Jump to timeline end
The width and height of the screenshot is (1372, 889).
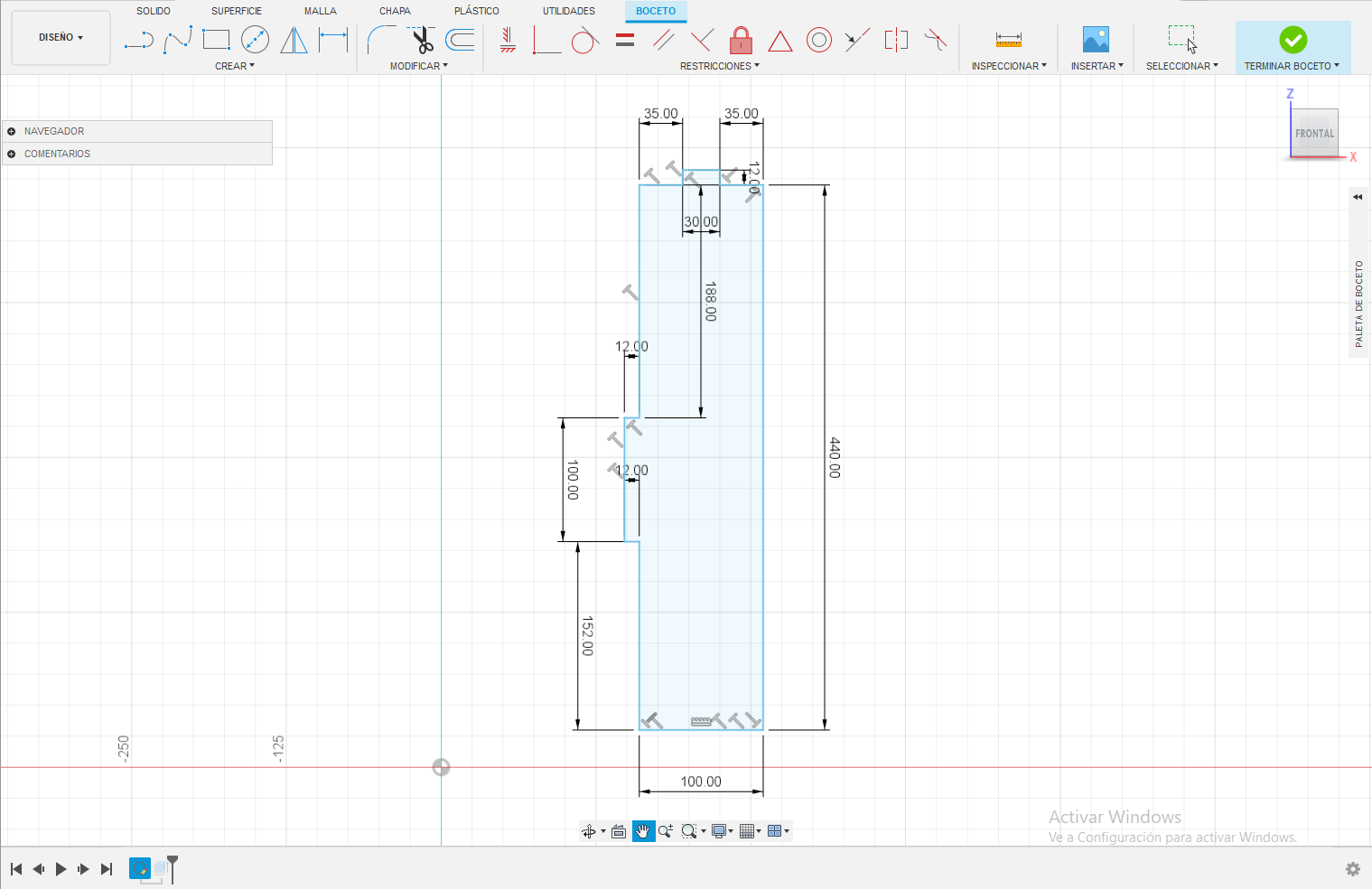pyautogui.click(x=107, y=869)
